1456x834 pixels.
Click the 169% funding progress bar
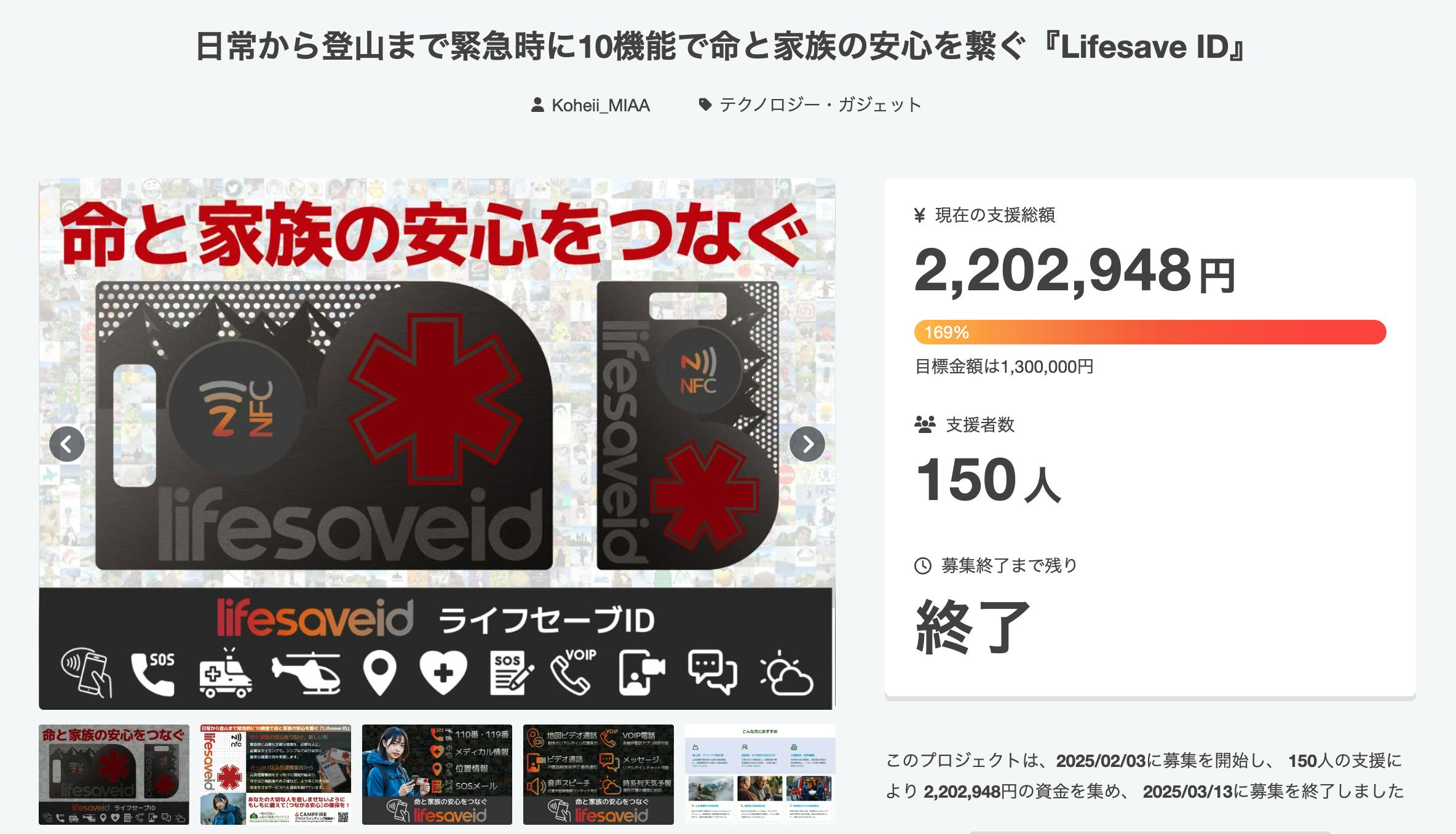[1150, 332]
